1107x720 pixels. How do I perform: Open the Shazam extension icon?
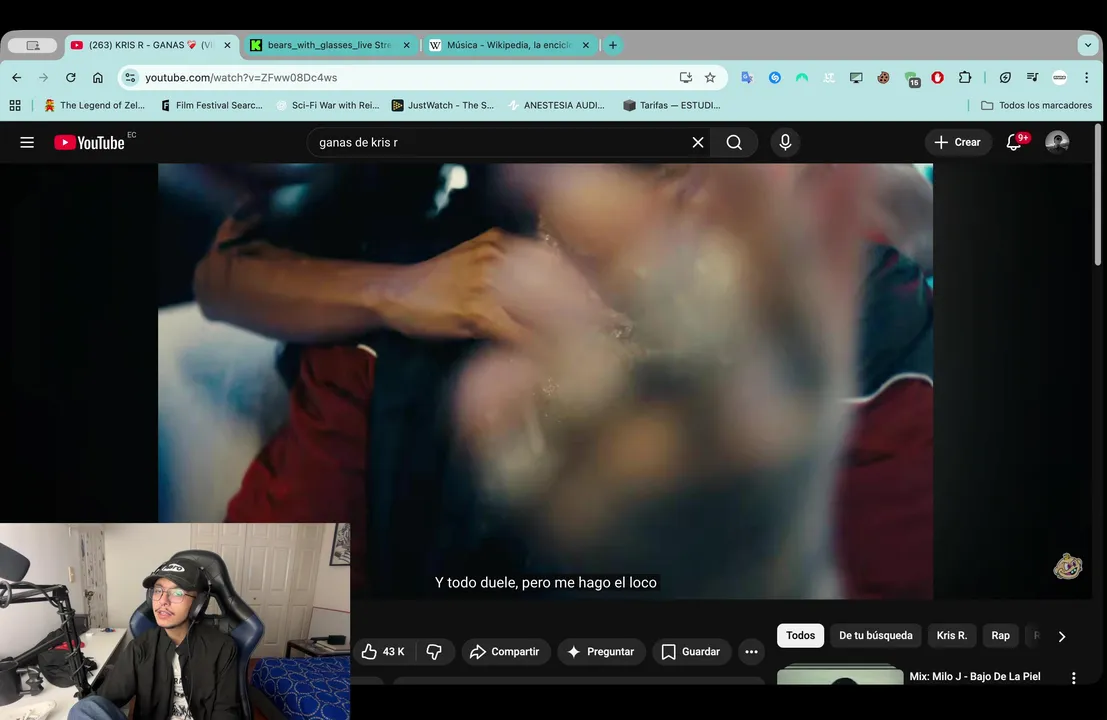pos(774,78)
